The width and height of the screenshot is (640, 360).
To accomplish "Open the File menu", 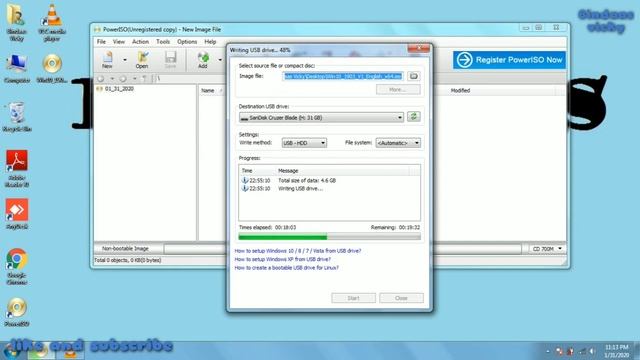I will pos(101,42).
